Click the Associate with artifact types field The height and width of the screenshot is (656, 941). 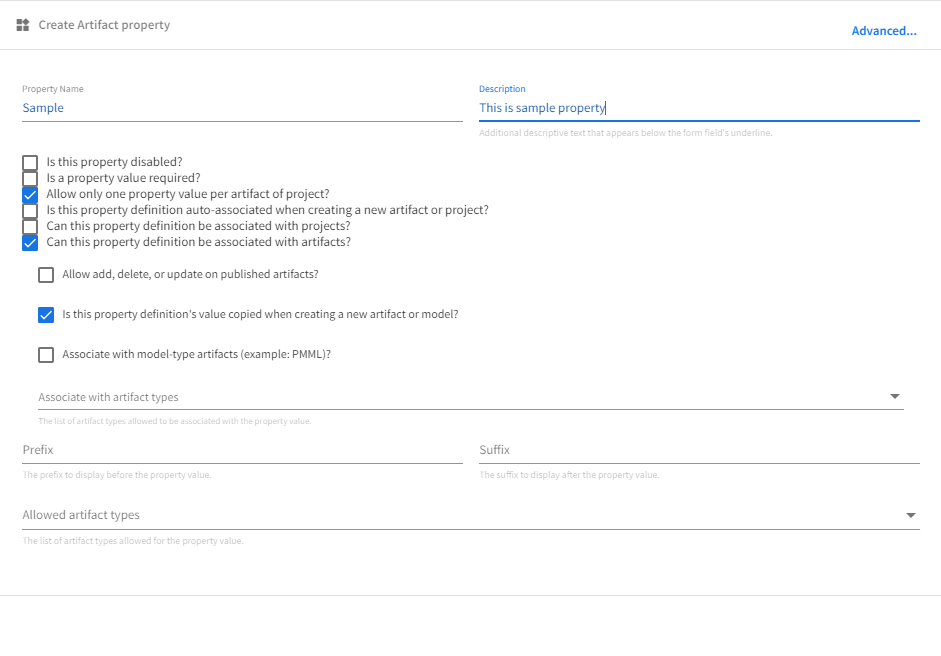[x=471, y=397]
